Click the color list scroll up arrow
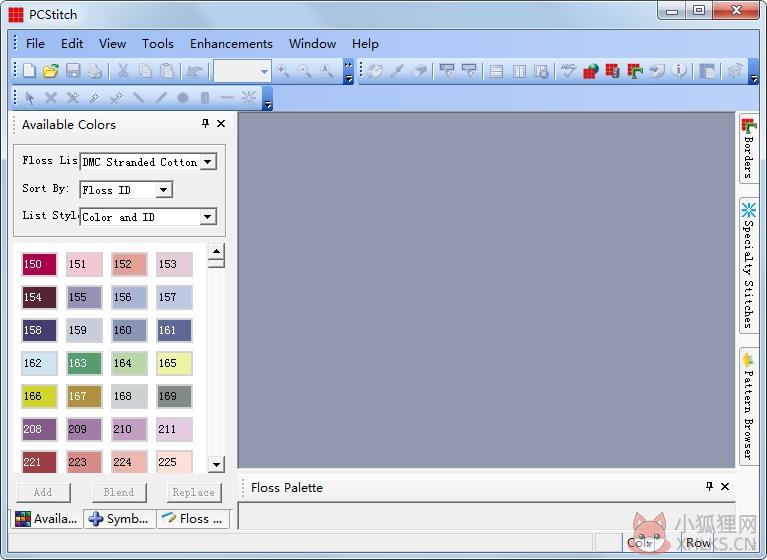The height and width of the screenshot is (560, 767). pyautogui.click(x=216, y=251)
